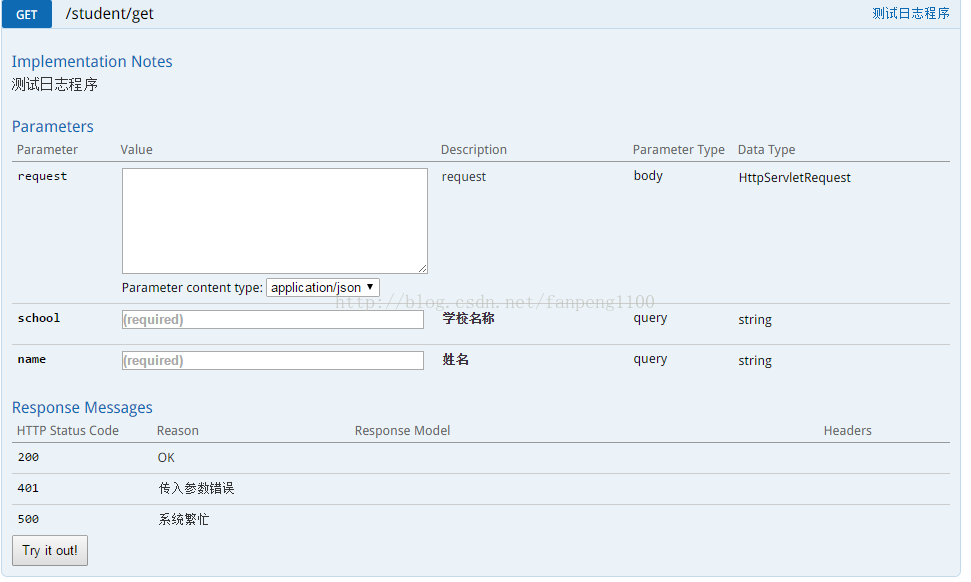Click the school parameter name

[38, 318]
